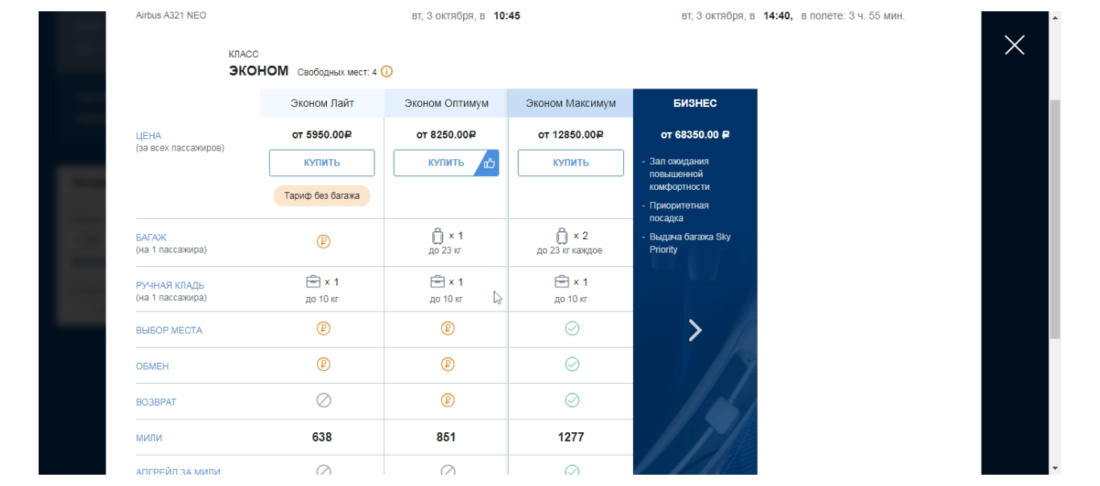Click the ВЫБОР МЕСТА row label
The image size is (1100, 486).
[169, 330]
